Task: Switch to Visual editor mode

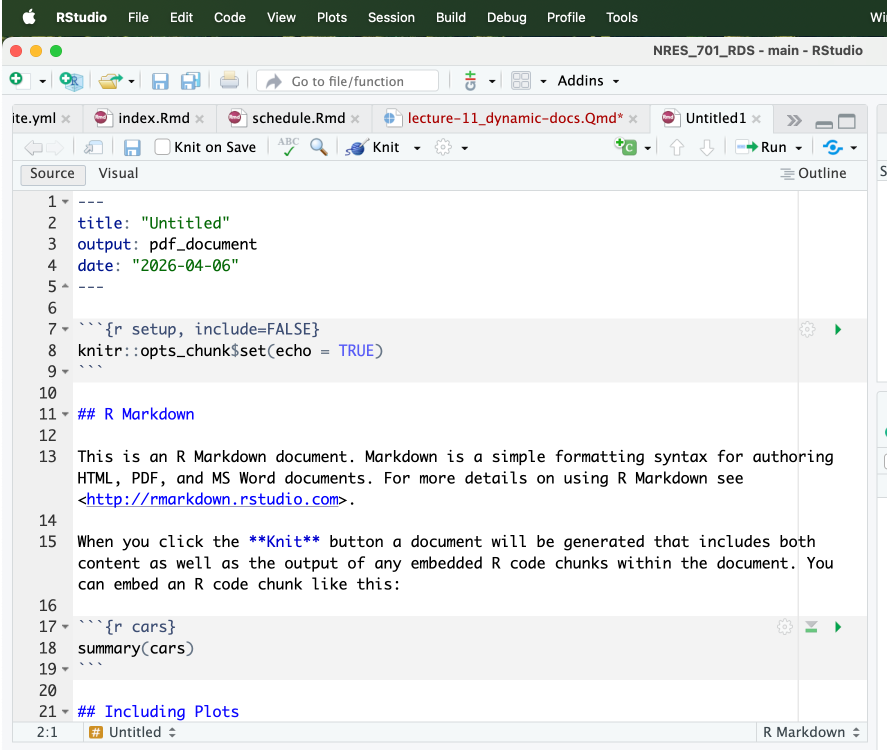Action: point(118,173)
